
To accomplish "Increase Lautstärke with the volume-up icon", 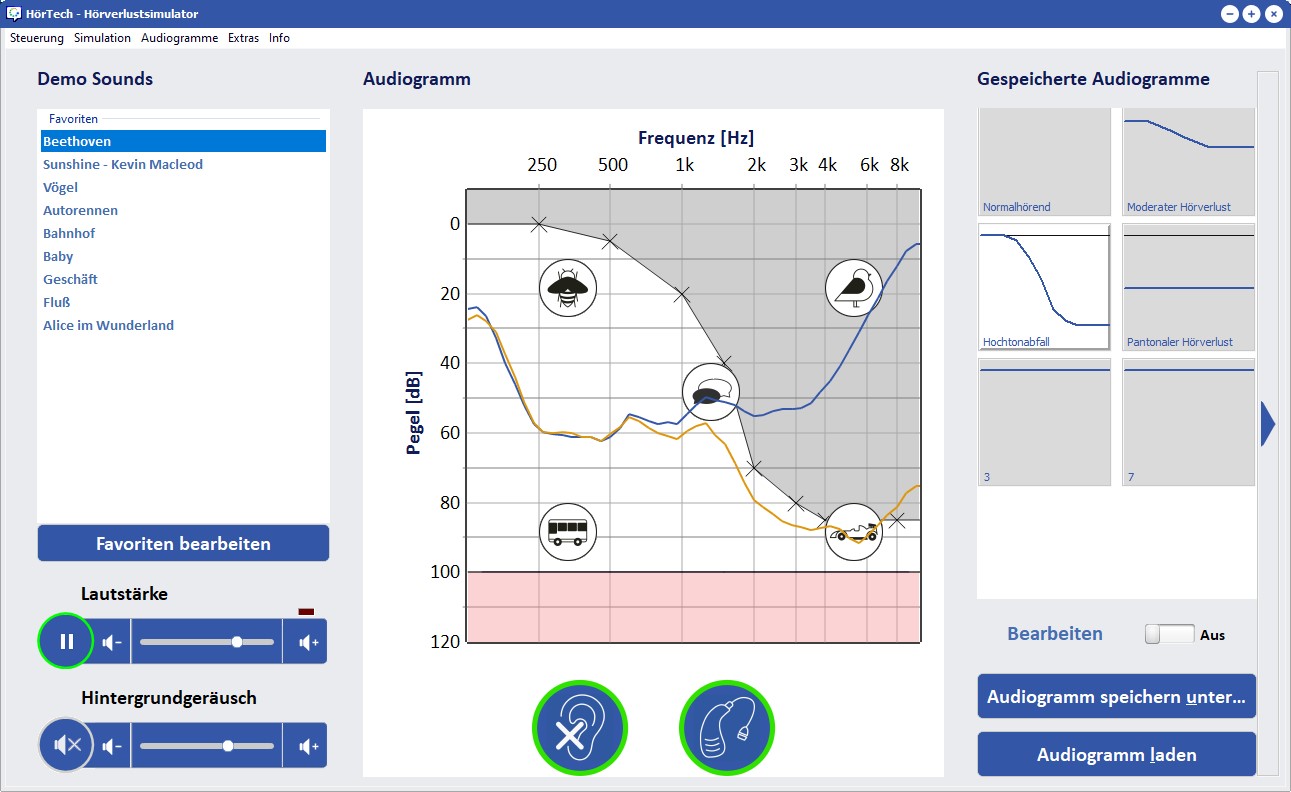I will [308, 642].
